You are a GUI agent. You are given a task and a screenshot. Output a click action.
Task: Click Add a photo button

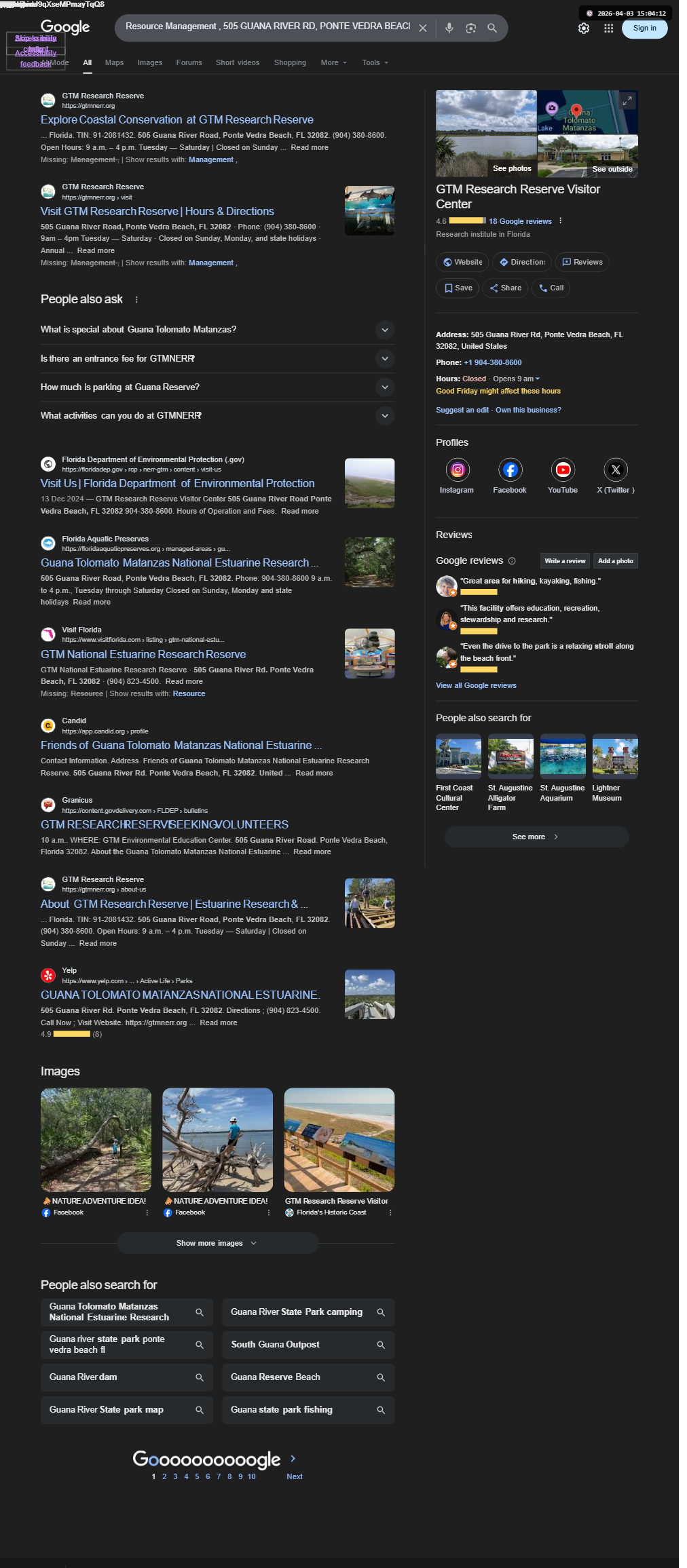tap(615, 560)
